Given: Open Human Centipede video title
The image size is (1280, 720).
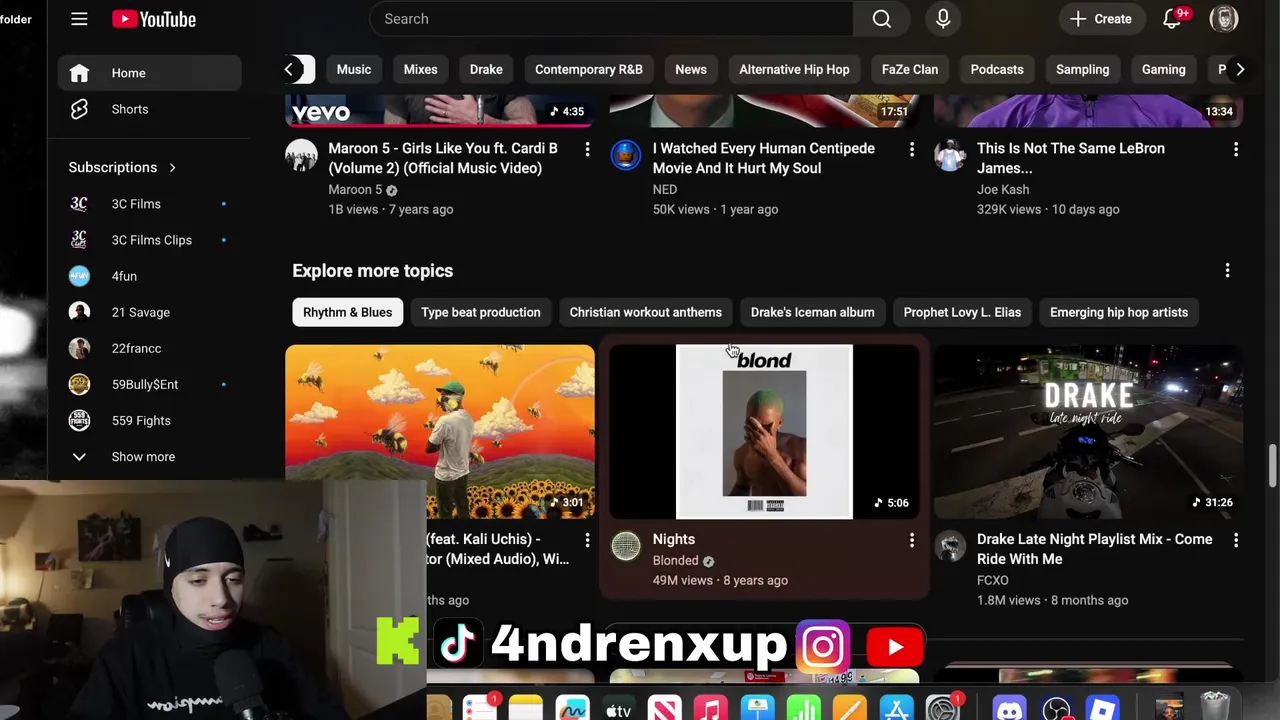Looking at the screenshot, I should (x=764, y=158).
